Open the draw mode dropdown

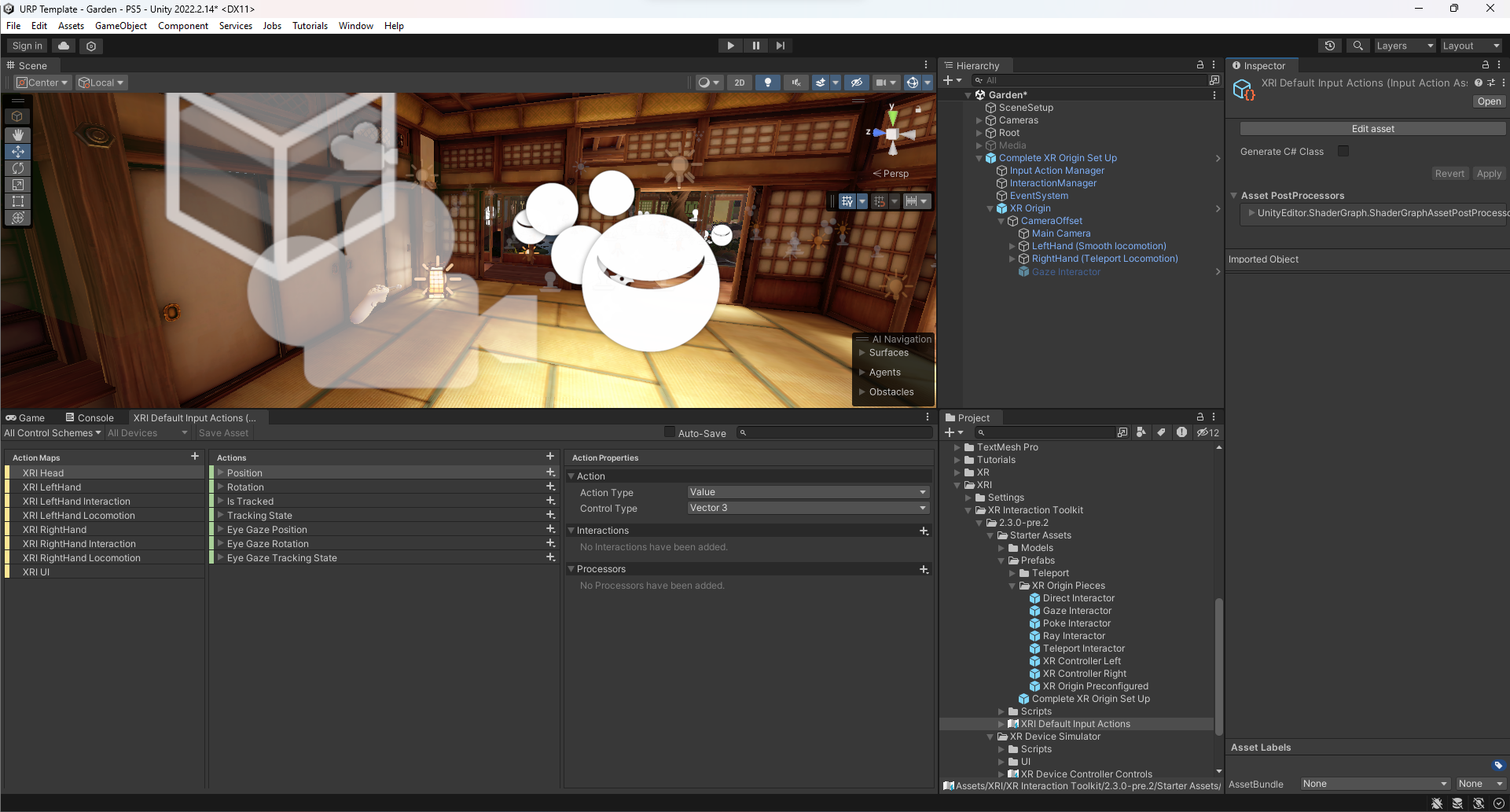pyautogui.click(x=708, y=83)
